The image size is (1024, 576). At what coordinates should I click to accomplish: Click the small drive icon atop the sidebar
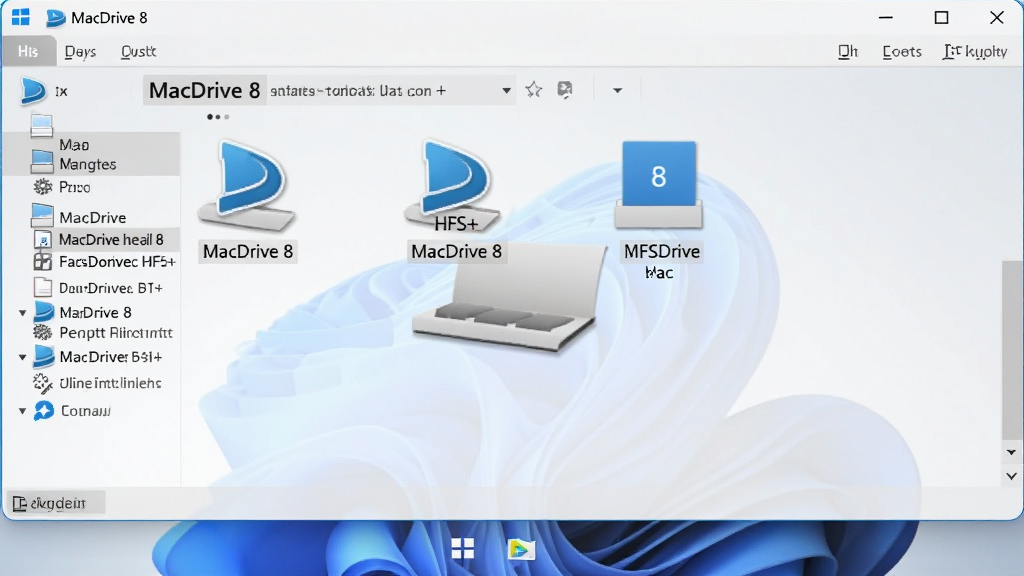[42, 125]
